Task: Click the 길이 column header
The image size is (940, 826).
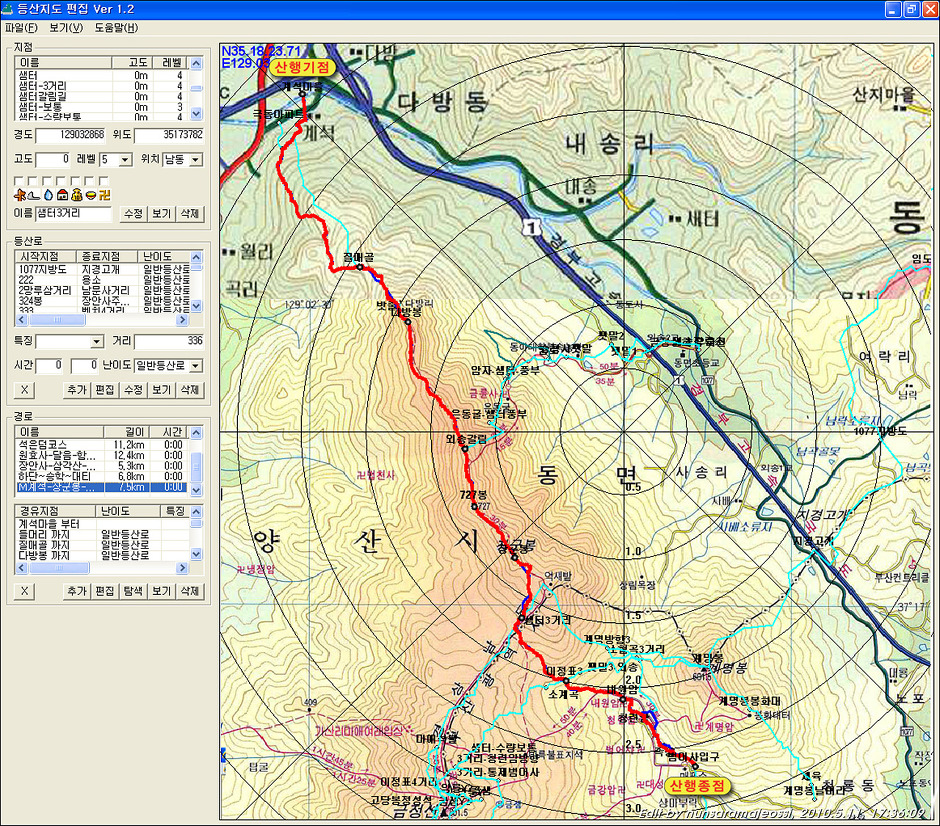Action: 126,432
